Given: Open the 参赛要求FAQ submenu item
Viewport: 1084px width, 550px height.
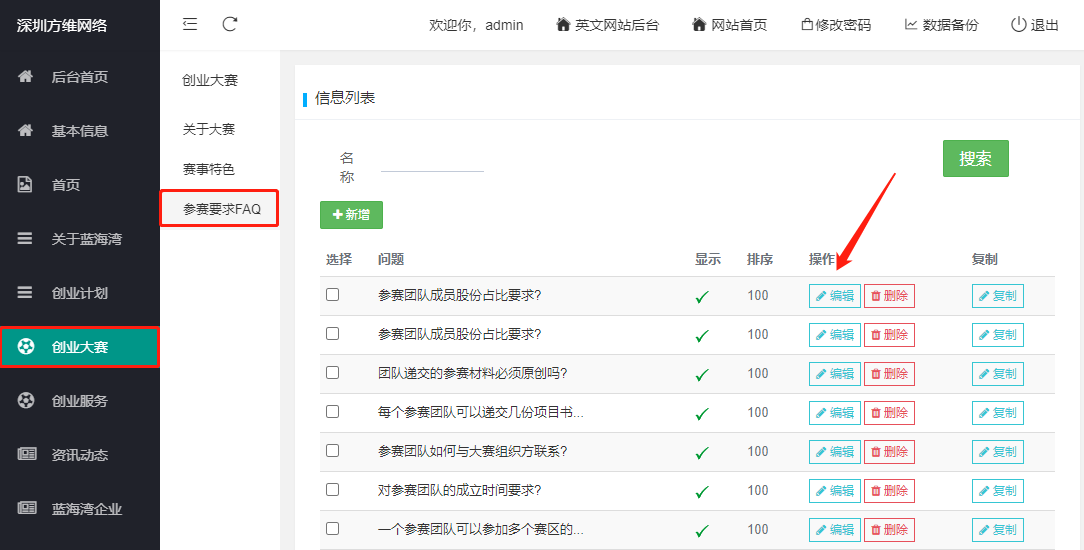Looking at the screenshot, I should 221,209.
